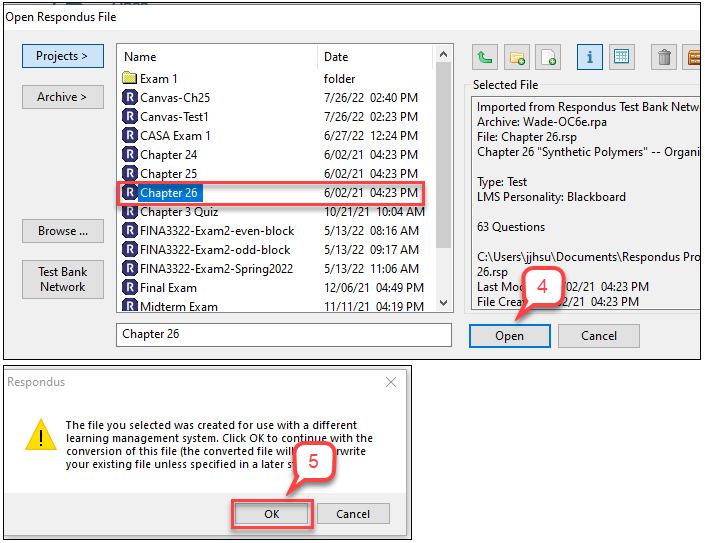Viewport: 705px width, 543px height.
Task: Click the R icon beside Canvas-Ch25
Action: pos(129,97)
